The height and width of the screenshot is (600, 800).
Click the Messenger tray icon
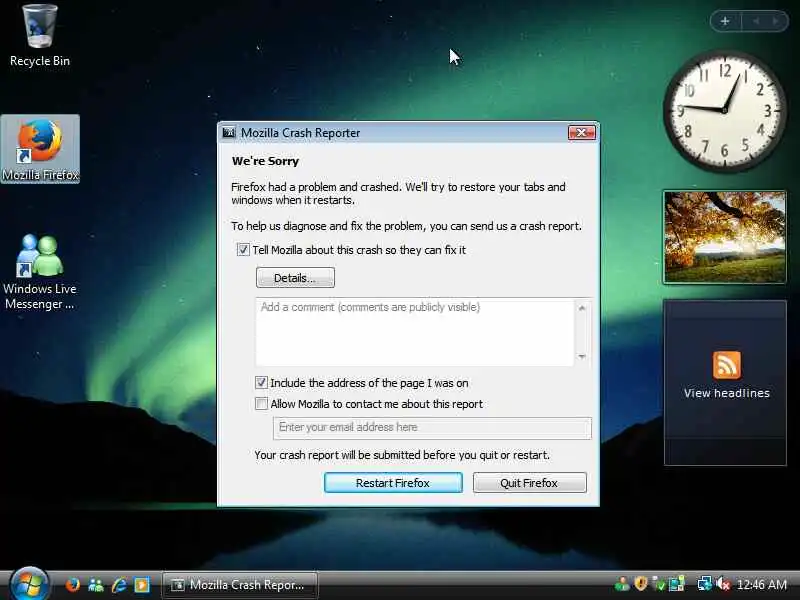tap(622, 584)
